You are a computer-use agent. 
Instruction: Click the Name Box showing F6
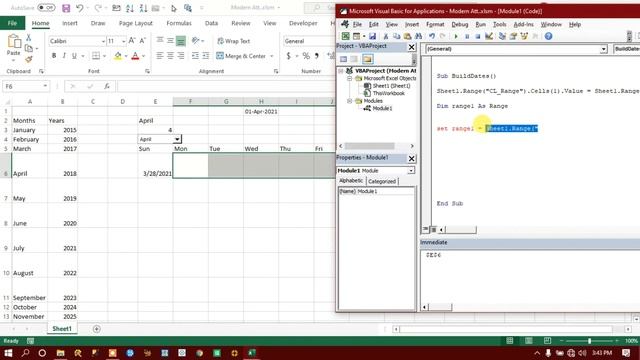click(25, 87)
